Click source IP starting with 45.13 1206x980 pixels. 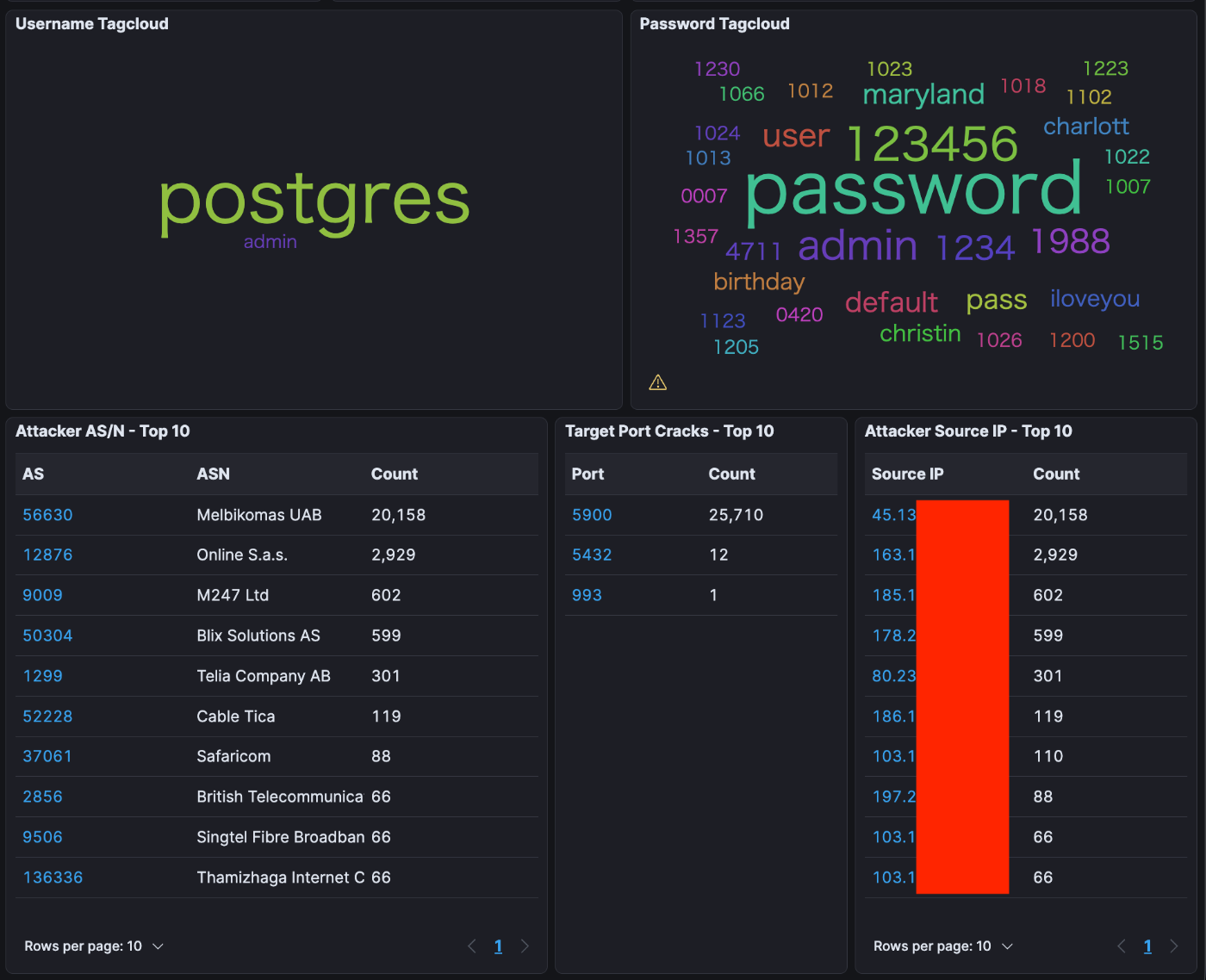point(893,515)
